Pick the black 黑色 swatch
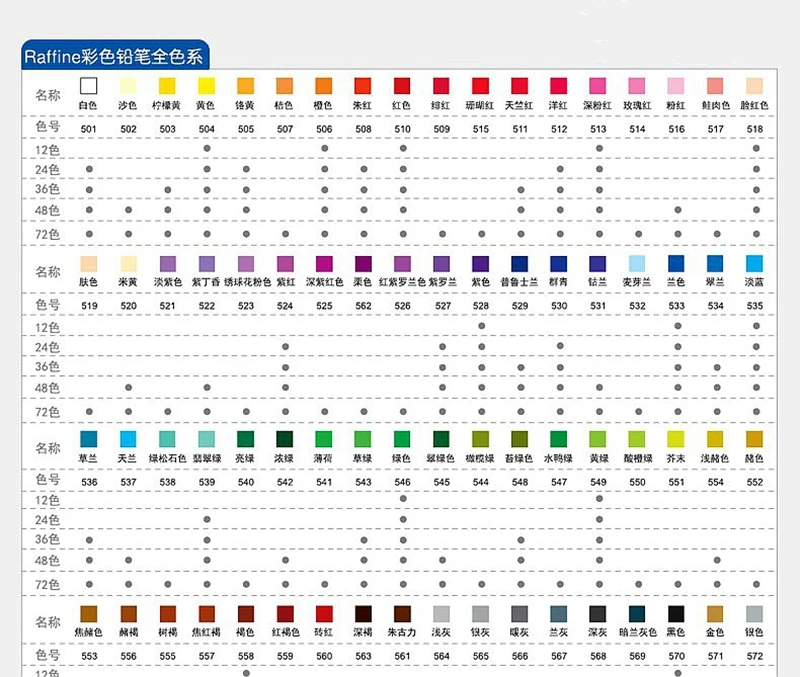The width and height of the screenshot is (800, 677). (676, 614)
